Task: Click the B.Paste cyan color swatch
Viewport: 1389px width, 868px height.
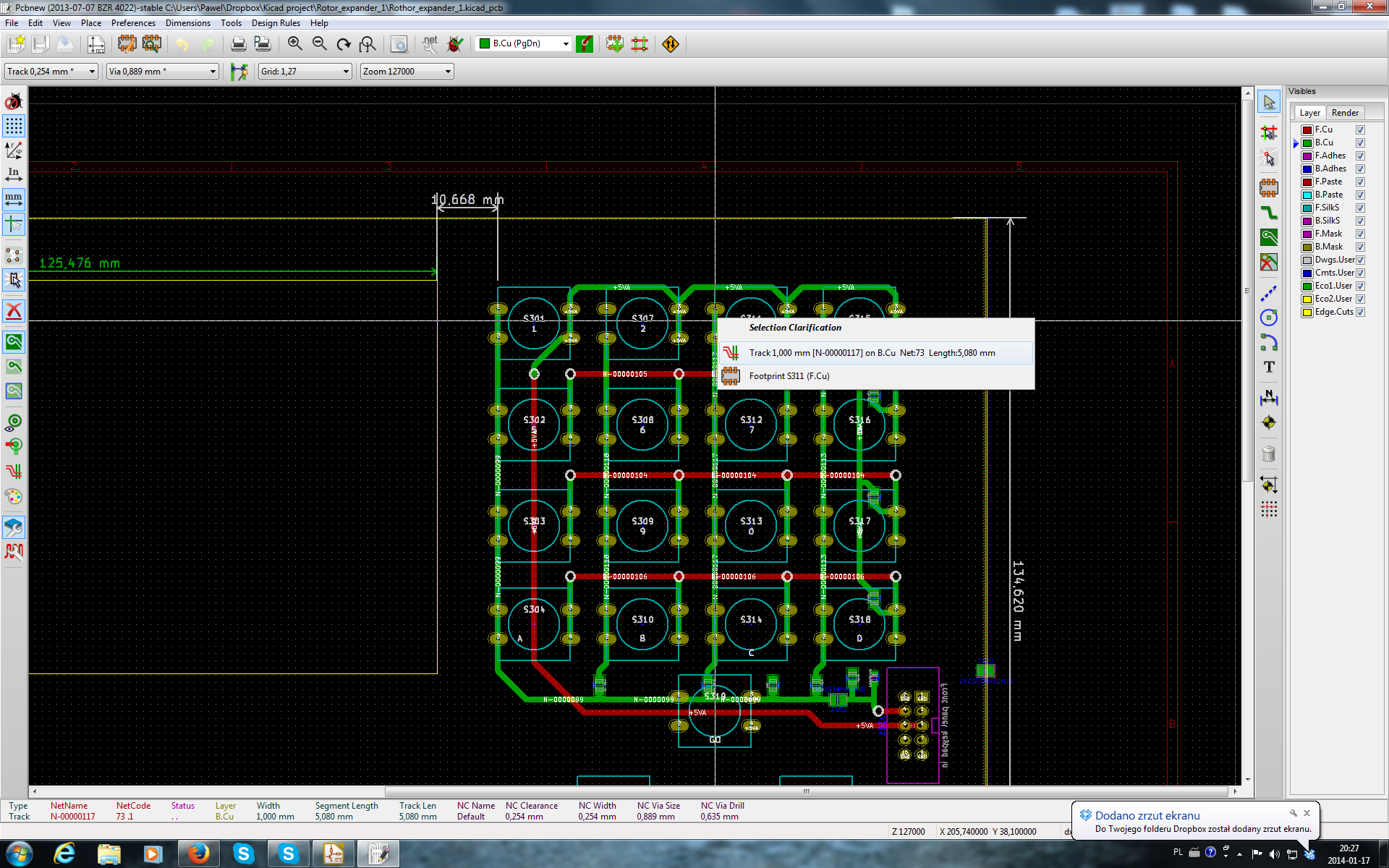Action: coord(1307,195)
